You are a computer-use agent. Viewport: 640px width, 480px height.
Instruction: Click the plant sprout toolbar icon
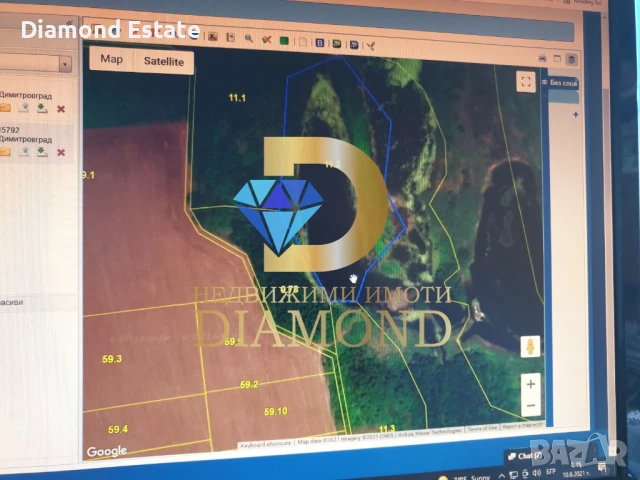pos(371,45)
